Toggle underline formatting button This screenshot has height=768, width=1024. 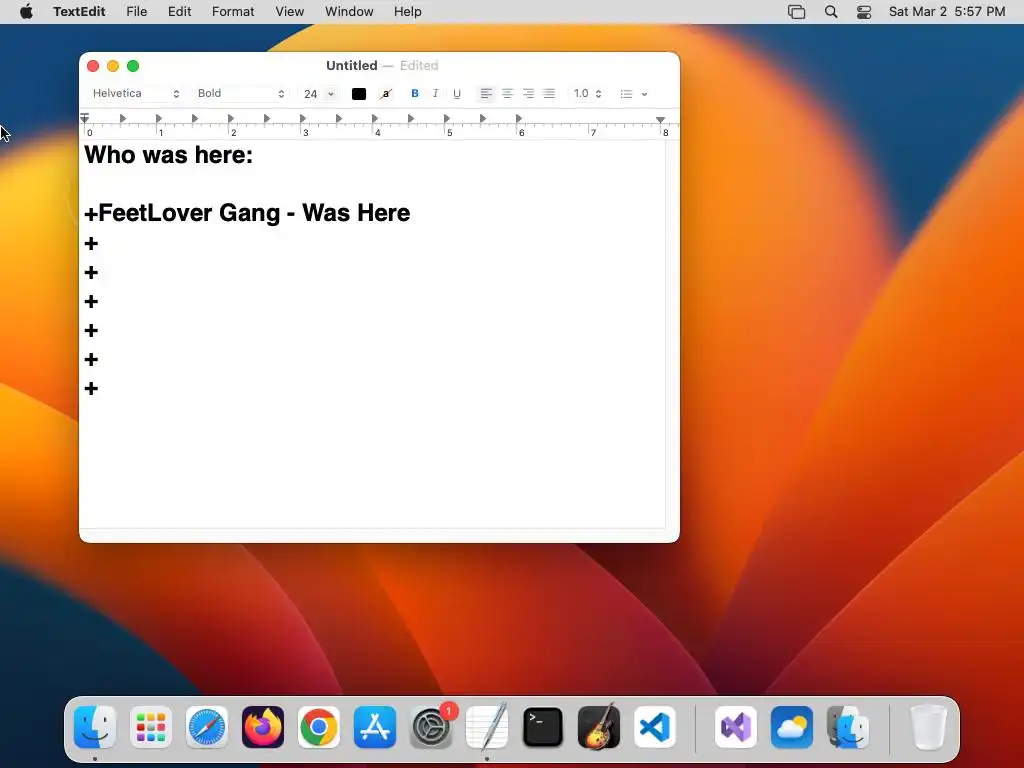click(457, 94)
